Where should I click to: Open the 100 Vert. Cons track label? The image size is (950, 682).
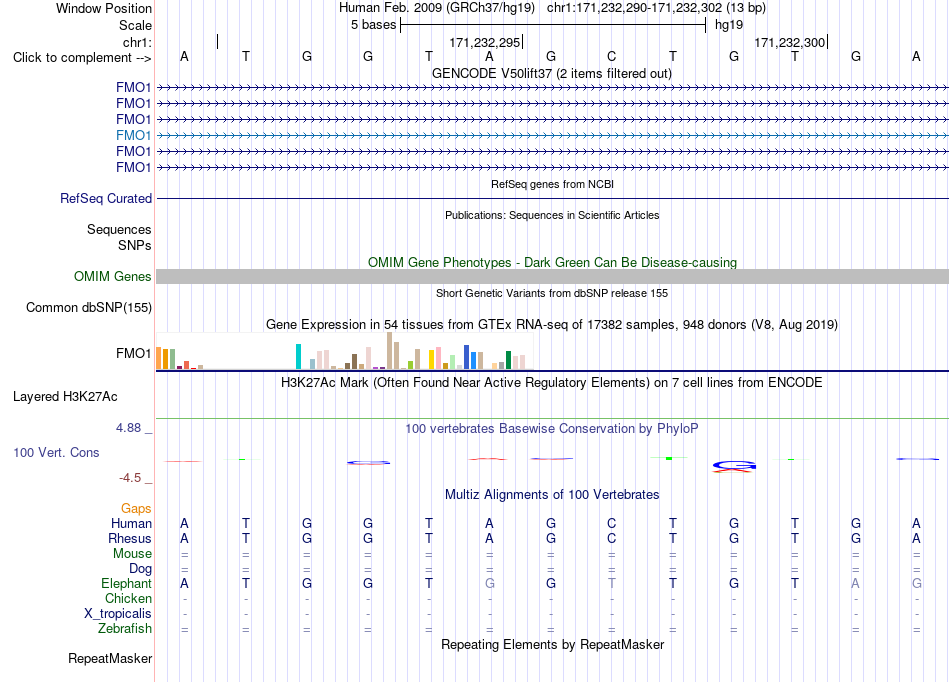tap(56, 452)
